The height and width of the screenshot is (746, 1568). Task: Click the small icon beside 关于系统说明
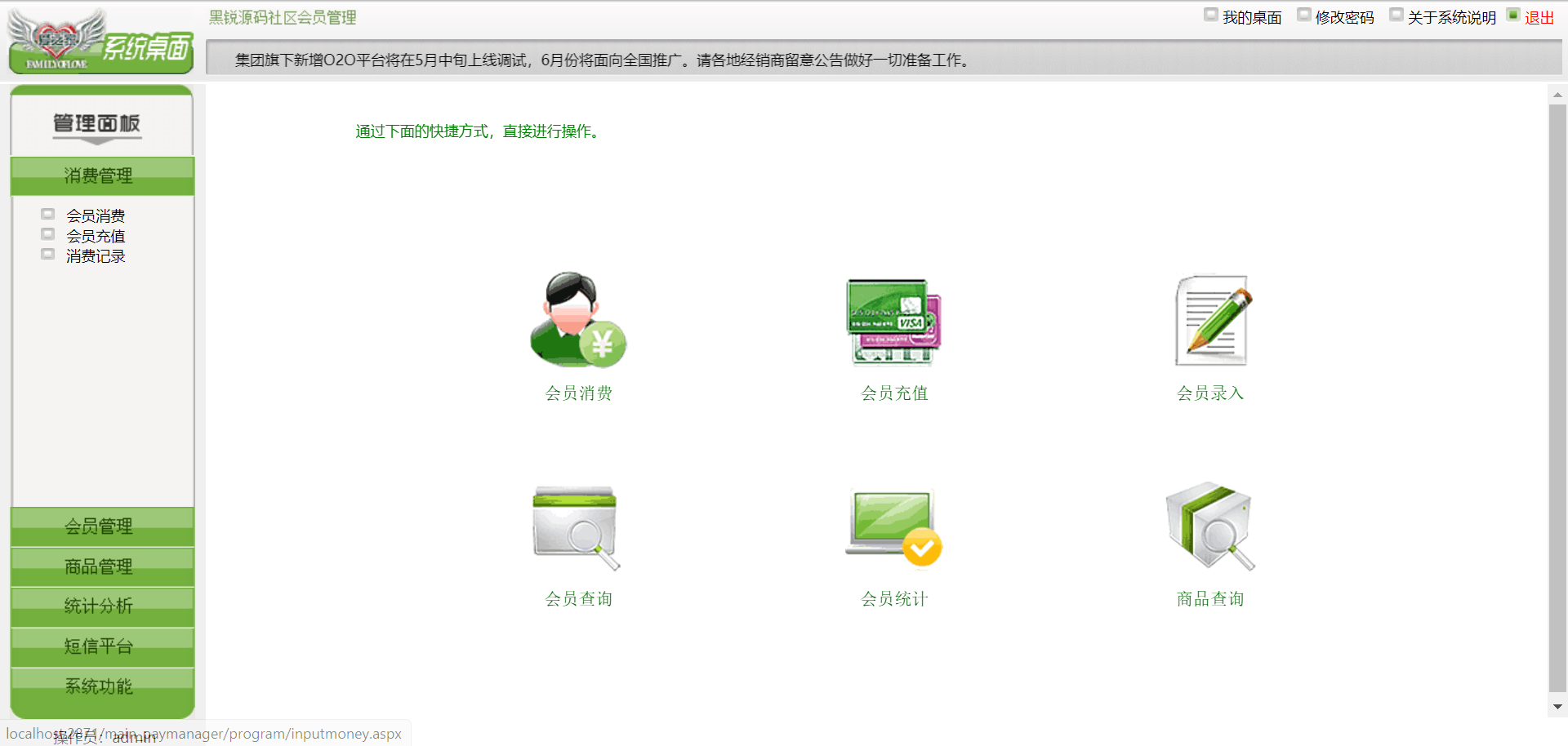click(1396, 15)
